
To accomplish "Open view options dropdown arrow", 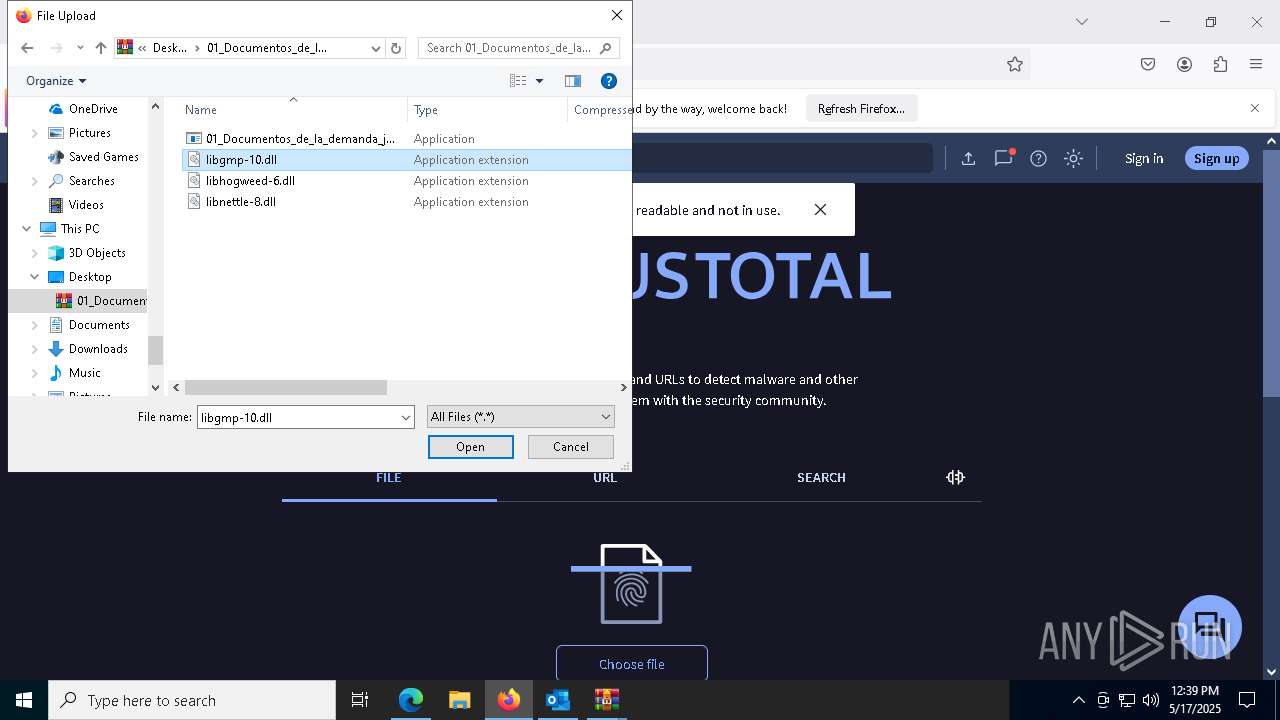I will point(539,81).
